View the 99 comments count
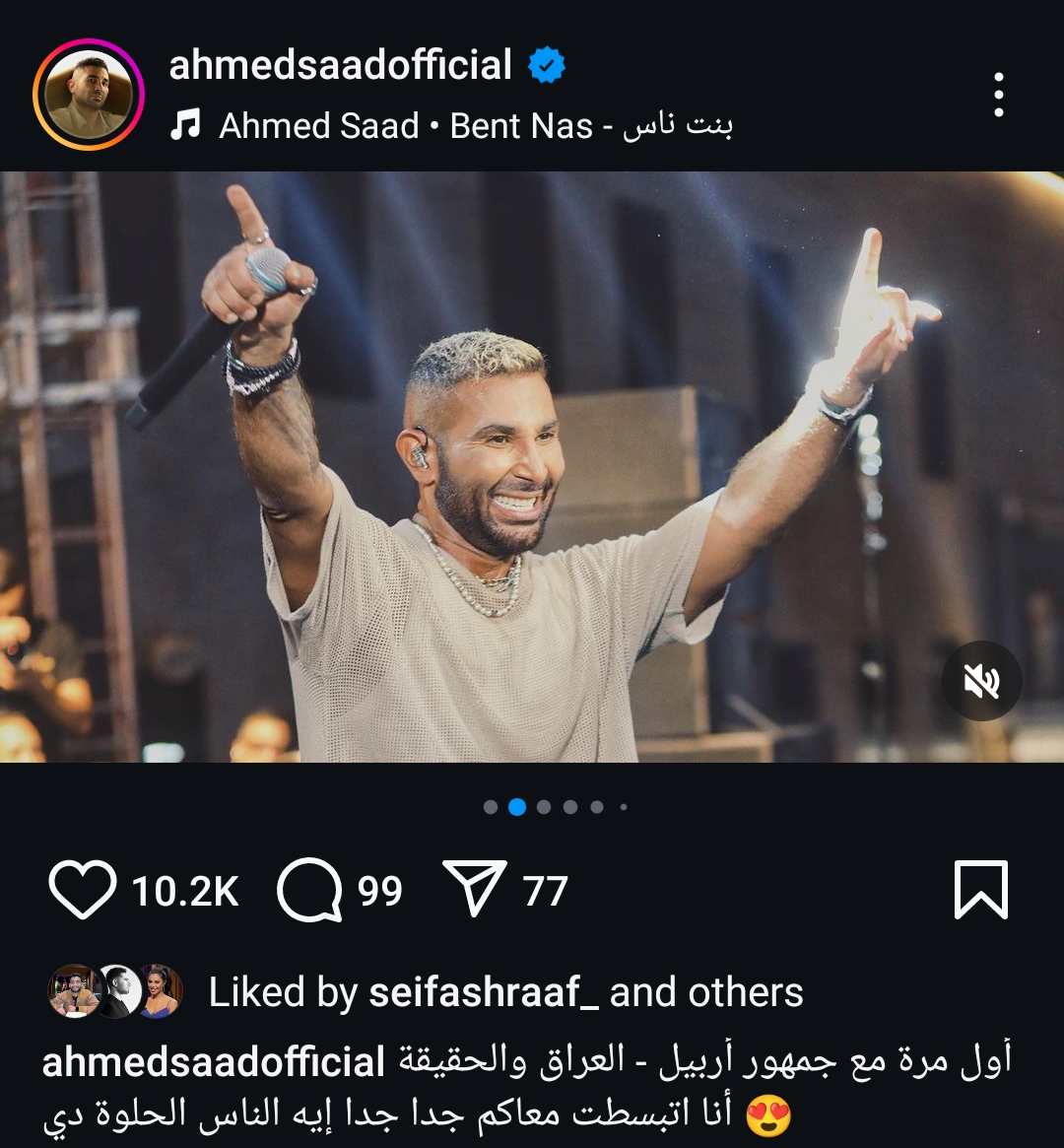This screenshot has width=1064, height=1148. click(380, 892)
